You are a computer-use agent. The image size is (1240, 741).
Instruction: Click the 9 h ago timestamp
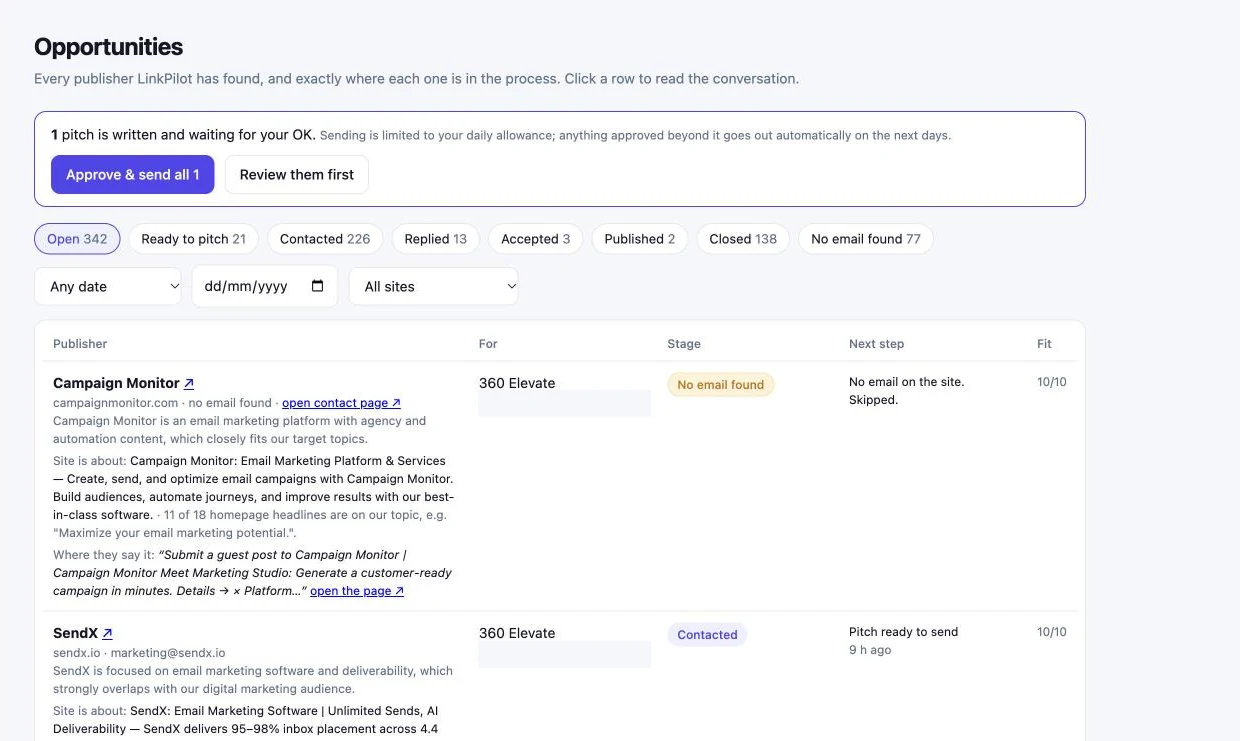tap(870, 650)
